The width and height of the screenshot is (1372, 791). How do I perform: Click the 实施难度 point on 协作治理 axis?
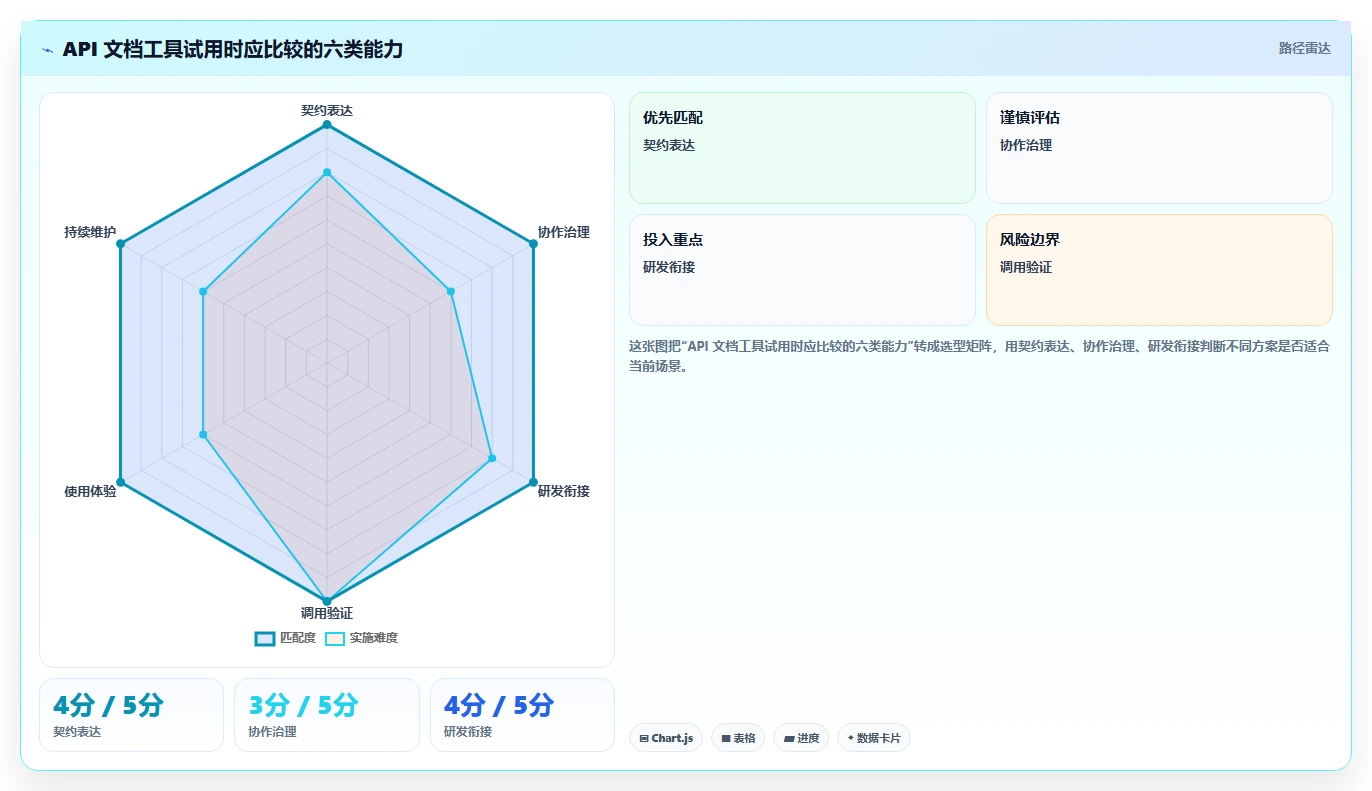pos(451,292)
